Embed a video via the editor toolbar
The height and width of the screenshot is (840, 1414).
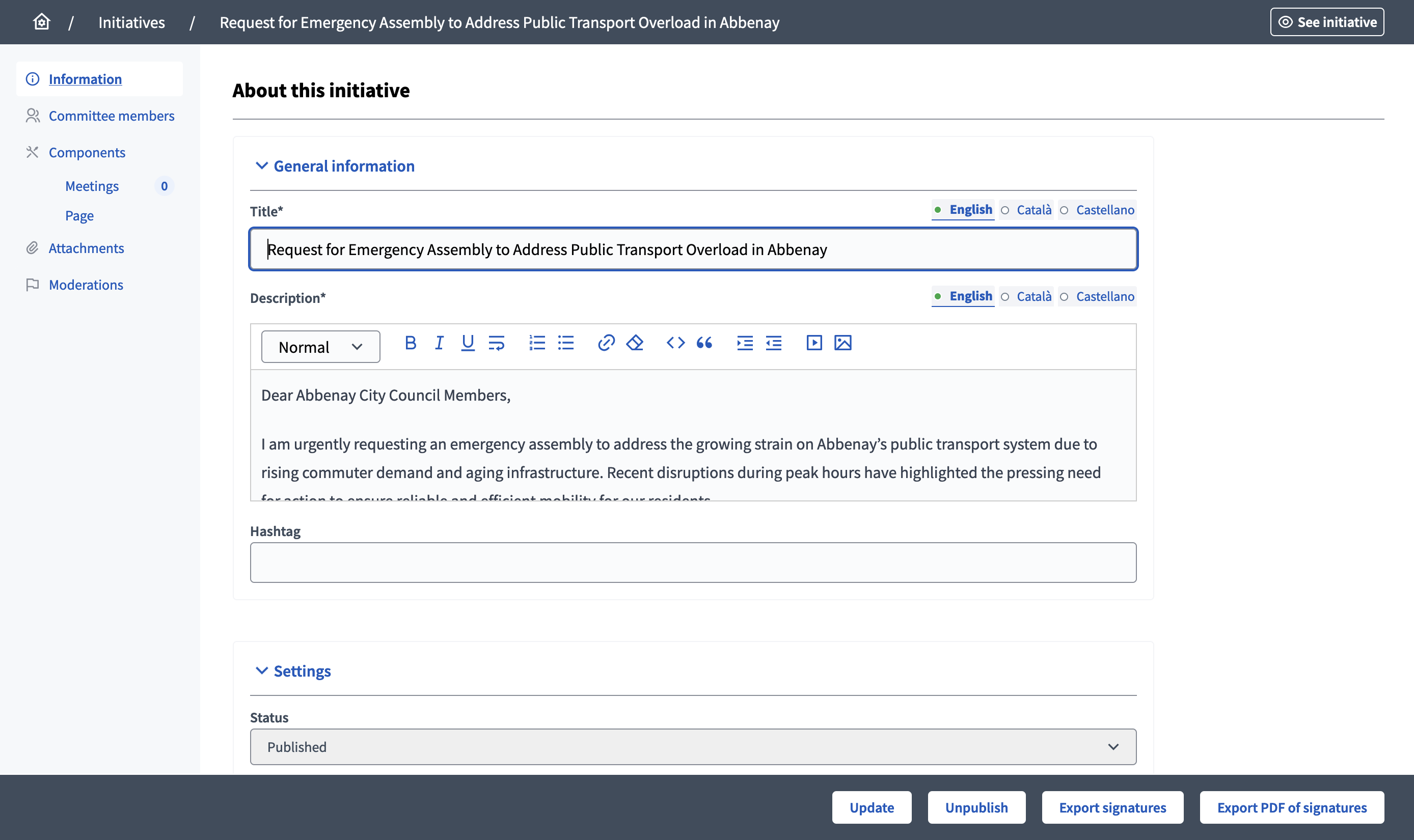[x=814, y=343]
